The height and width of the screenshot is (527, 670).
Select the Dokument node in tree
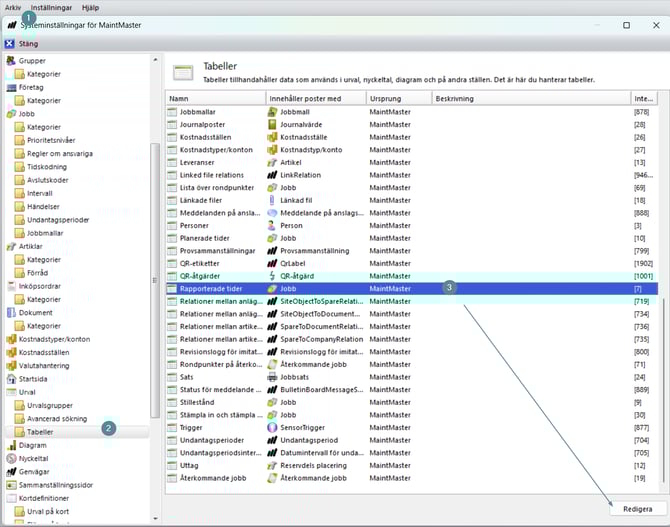click(x=34, y=312)
